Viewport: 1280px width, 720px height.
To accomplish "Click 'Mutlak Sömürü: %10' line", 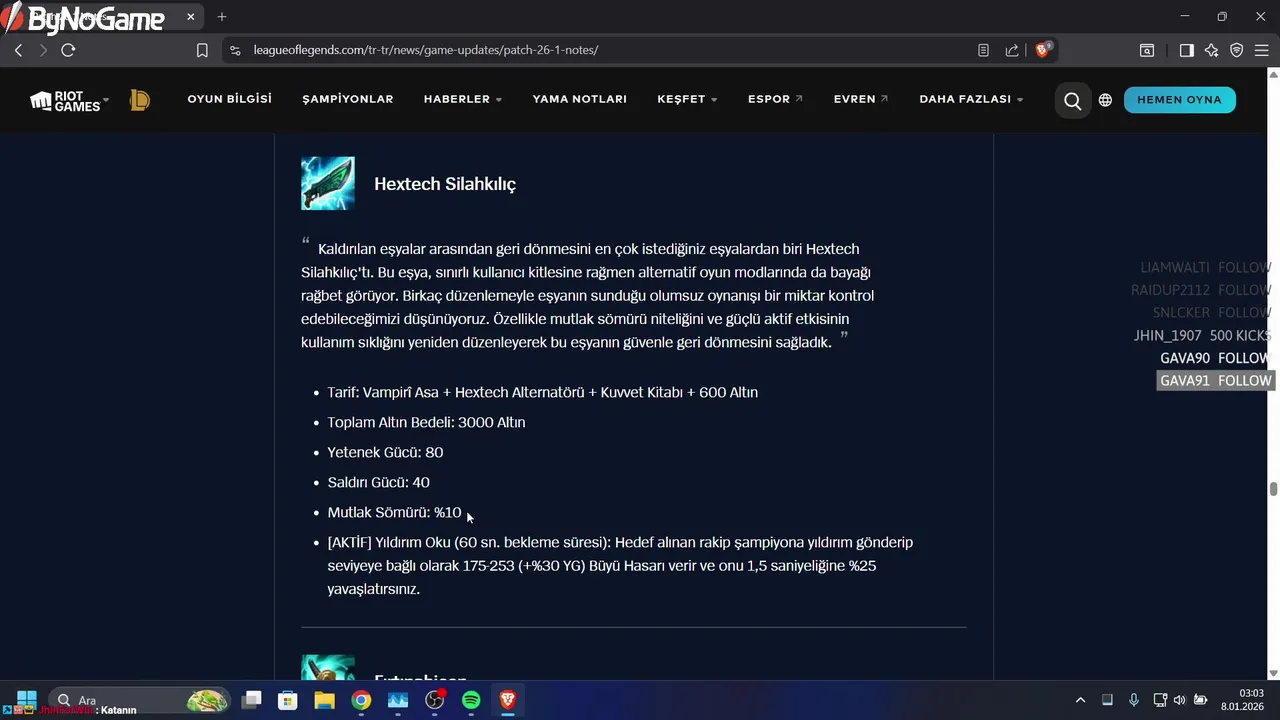I will click(x=394, y=512).
